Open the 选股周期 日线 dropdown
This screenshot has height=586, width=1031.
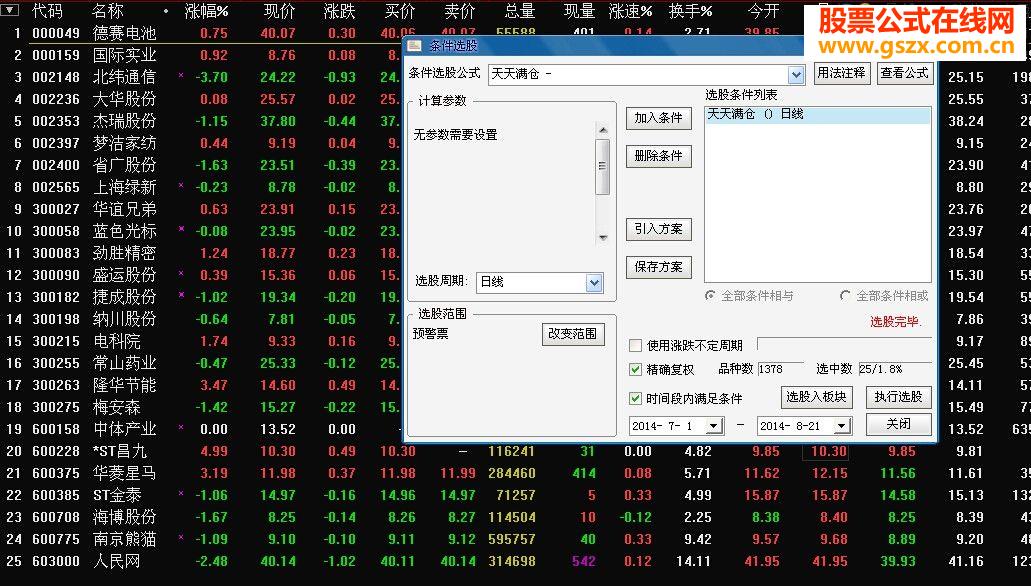point(594,282)
